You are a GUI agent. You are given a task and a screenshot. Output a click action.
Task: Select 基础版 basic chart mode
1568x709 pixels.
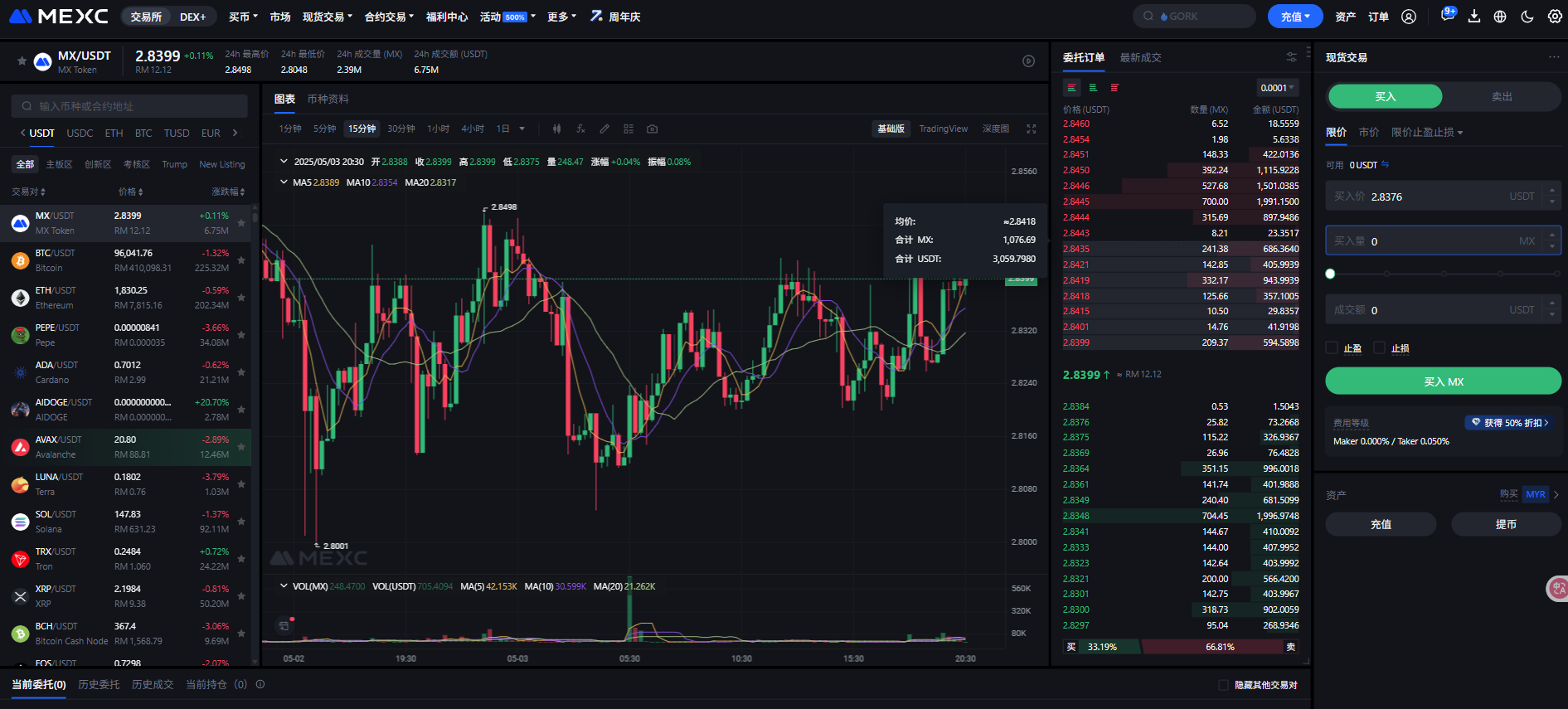click(891, 129)
